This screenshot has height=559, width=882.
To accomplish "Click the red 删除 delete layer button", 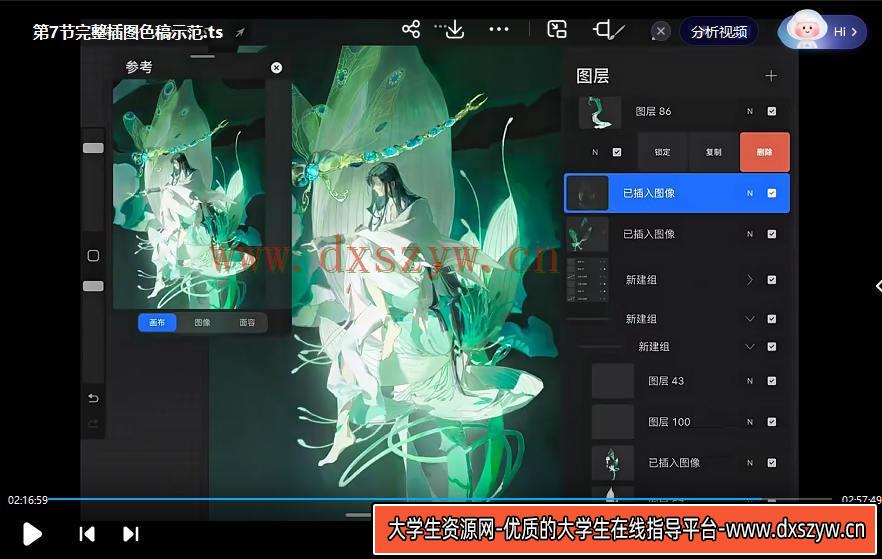I will tap(764, 152).
